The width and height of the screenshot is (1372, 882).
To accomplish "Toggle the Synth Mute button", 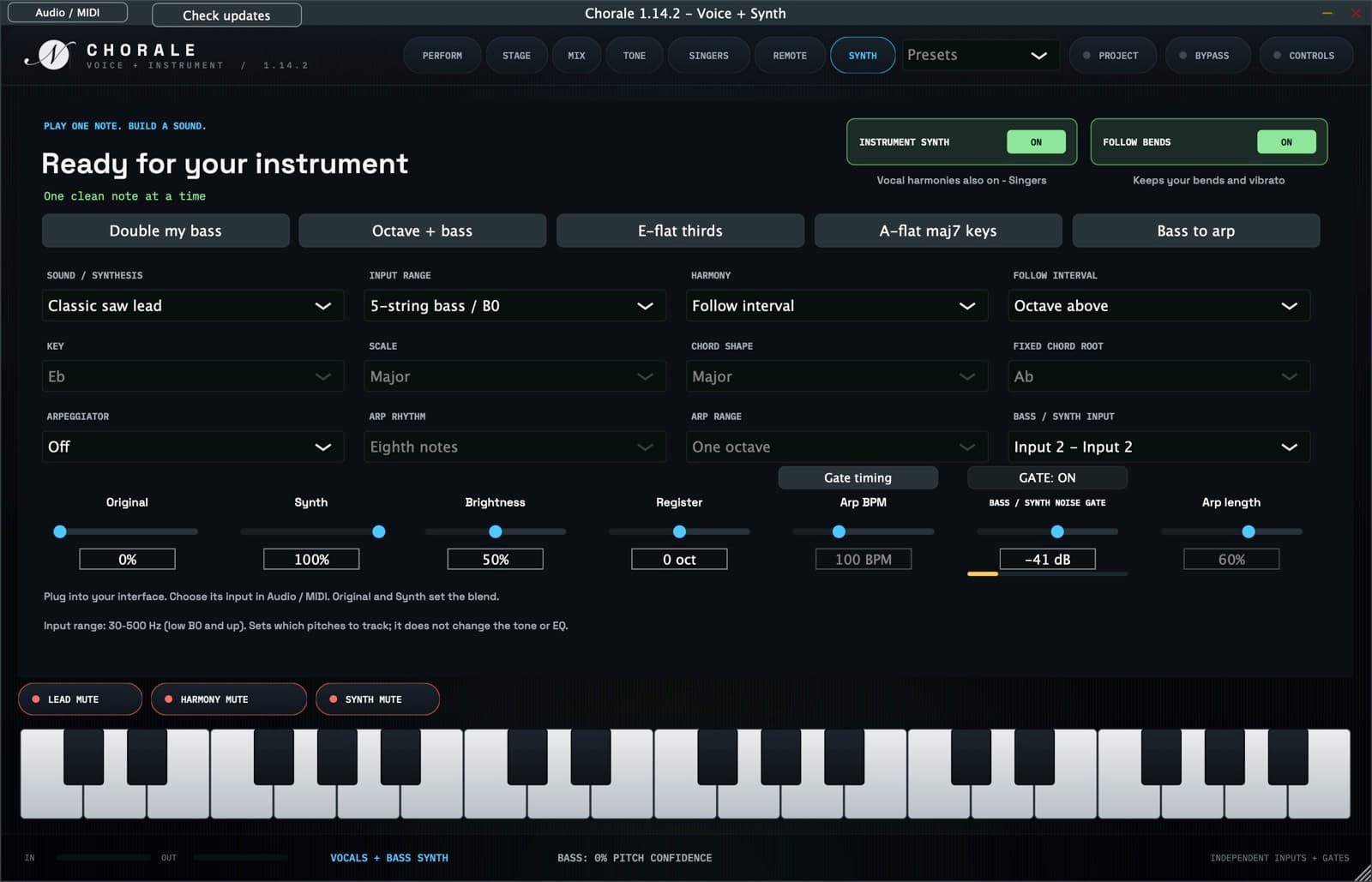I will click(377, 699).
